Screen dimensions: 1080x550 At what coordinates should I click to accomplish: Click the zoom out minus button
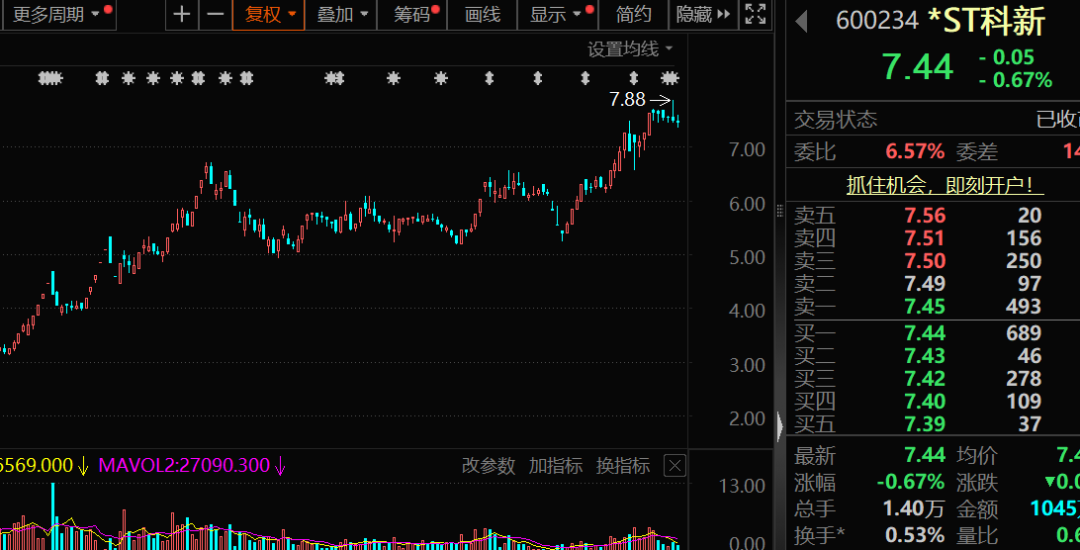tap(214, 14)
